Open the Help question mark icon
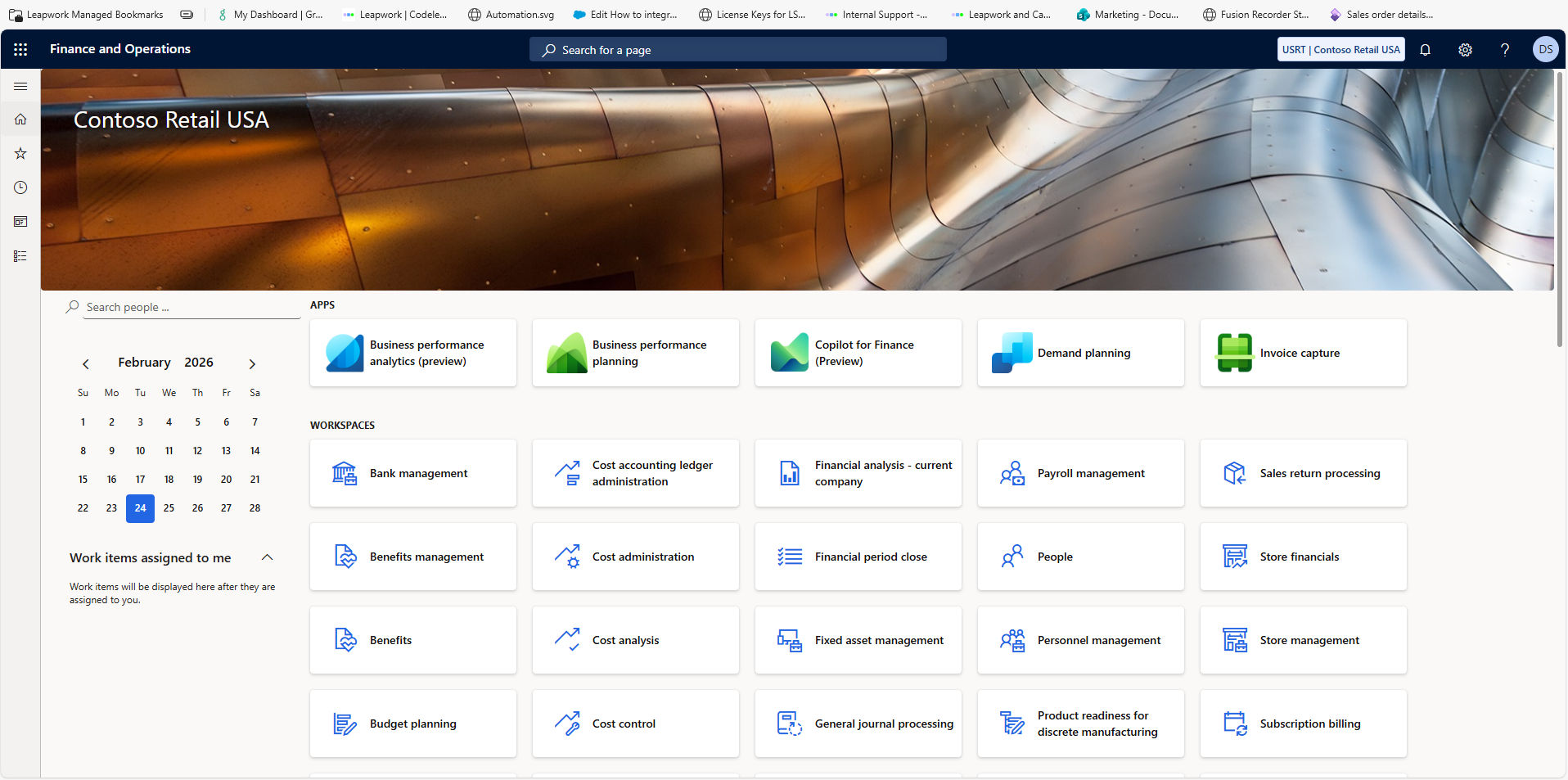Image resolution: width=1568 pixels, height=780 pixels. (x=1504, y=49)
